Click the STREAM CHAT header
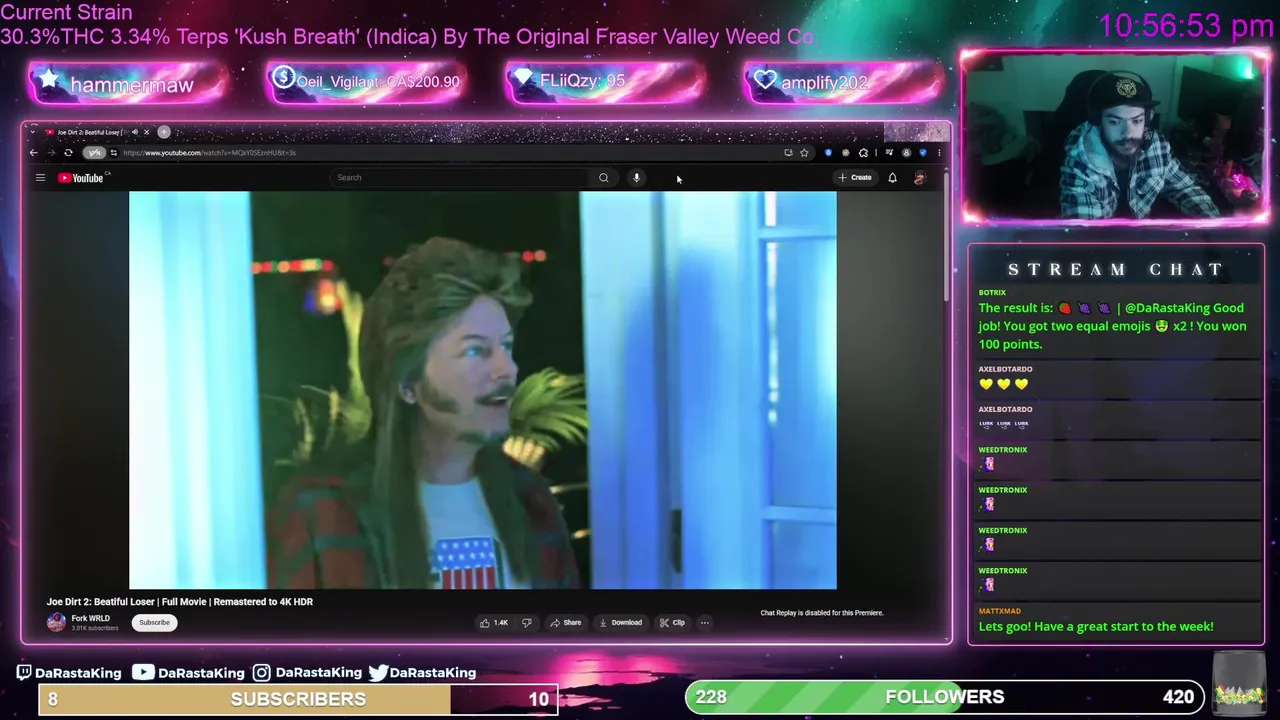 1115,270
